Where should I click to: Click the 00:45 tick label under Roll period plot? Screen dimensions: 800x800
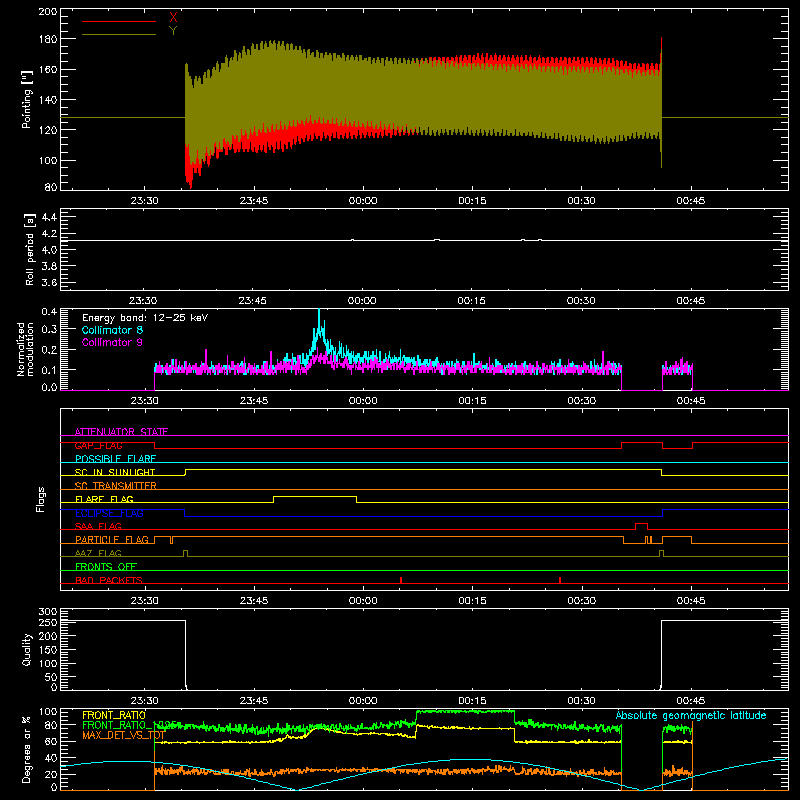pos(690,301)
